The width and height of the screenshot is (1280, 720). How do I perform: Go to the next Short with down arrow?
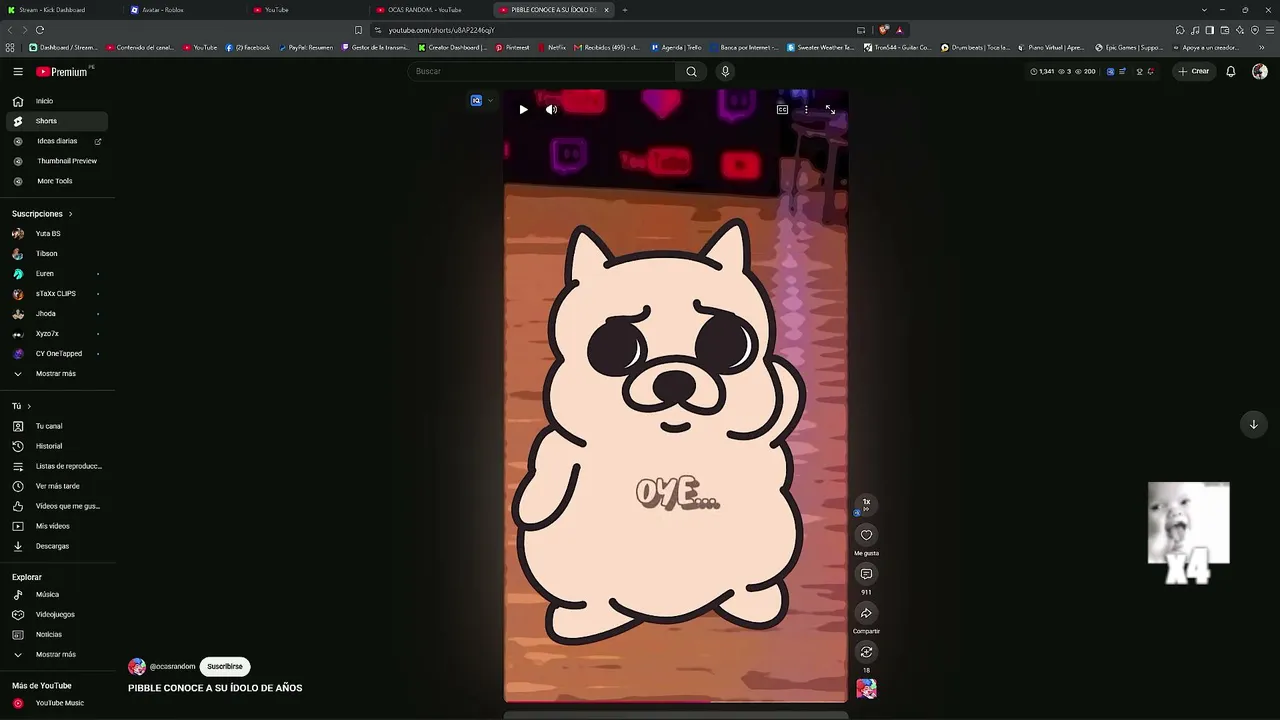point(1253,424)
